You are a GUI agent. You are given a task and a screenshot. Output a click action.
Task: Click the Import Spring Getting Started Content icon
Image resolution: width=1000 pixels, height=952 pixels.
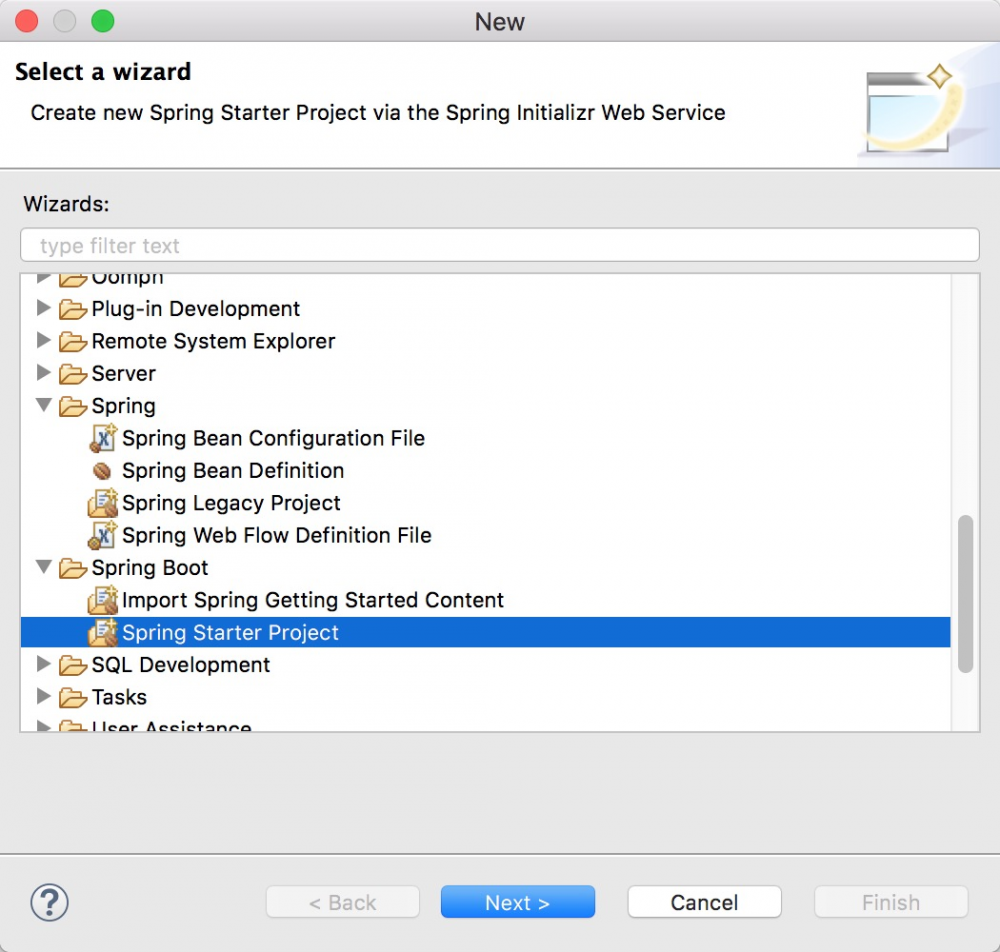click(102, 600)
